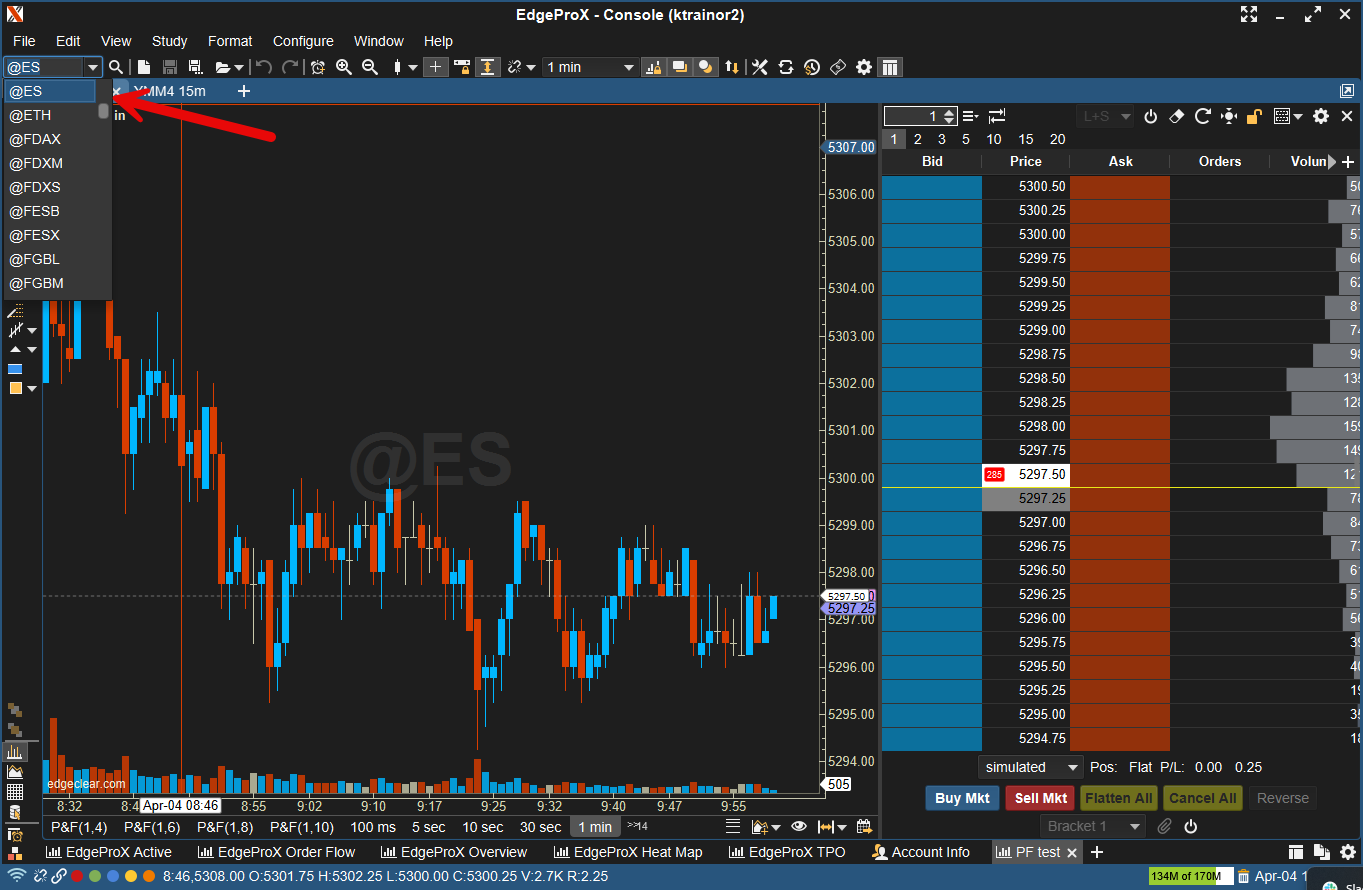
Task: Click the eraser icon in DOM panel
Action: point(1177,116)
